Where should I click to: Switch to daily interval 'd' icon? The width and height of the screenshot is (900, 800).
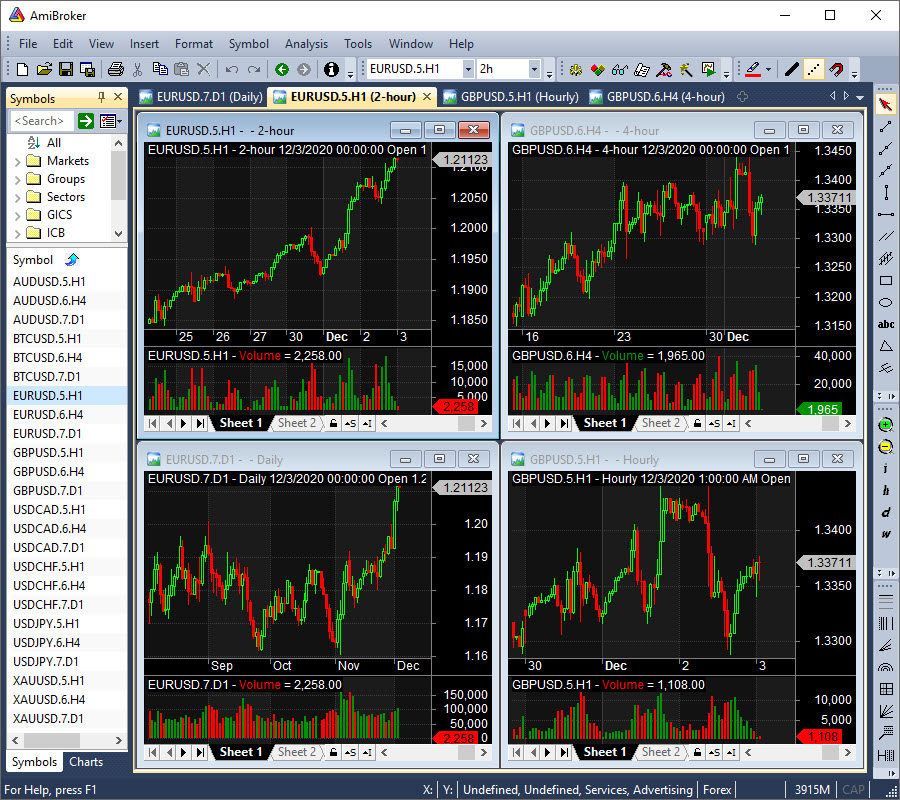coord(886,512)
